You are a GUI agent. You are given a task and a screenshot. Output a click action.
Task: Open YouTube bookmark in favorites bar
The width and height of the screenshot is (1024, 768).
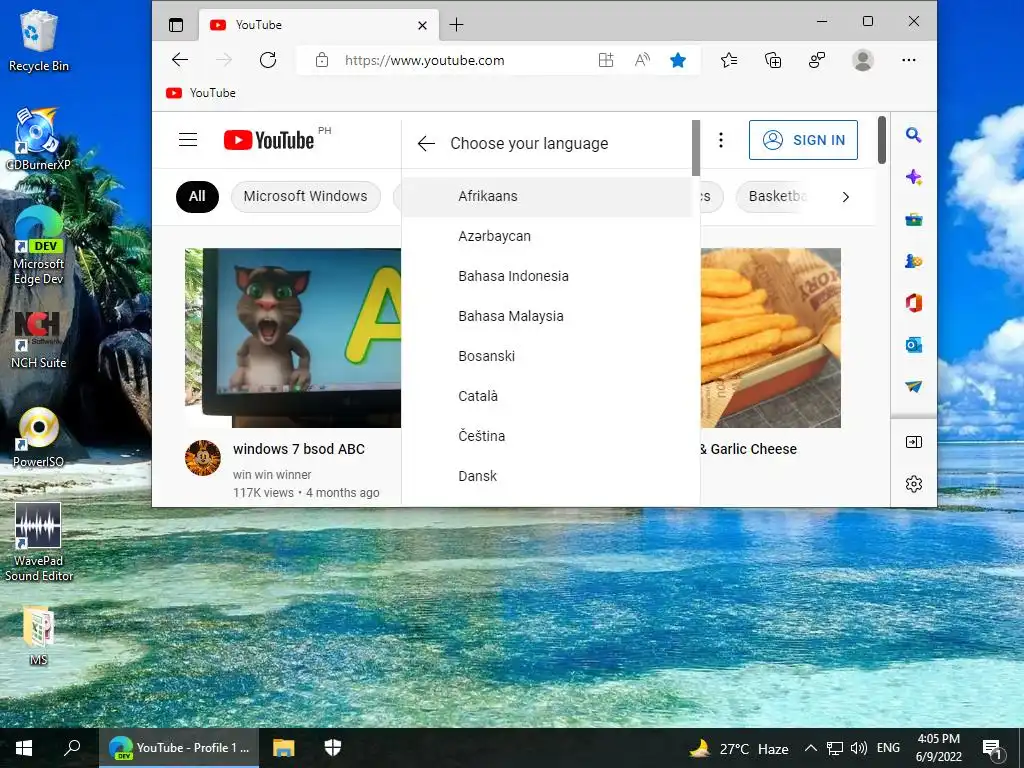pyautogui.click(x=201, y=93)
